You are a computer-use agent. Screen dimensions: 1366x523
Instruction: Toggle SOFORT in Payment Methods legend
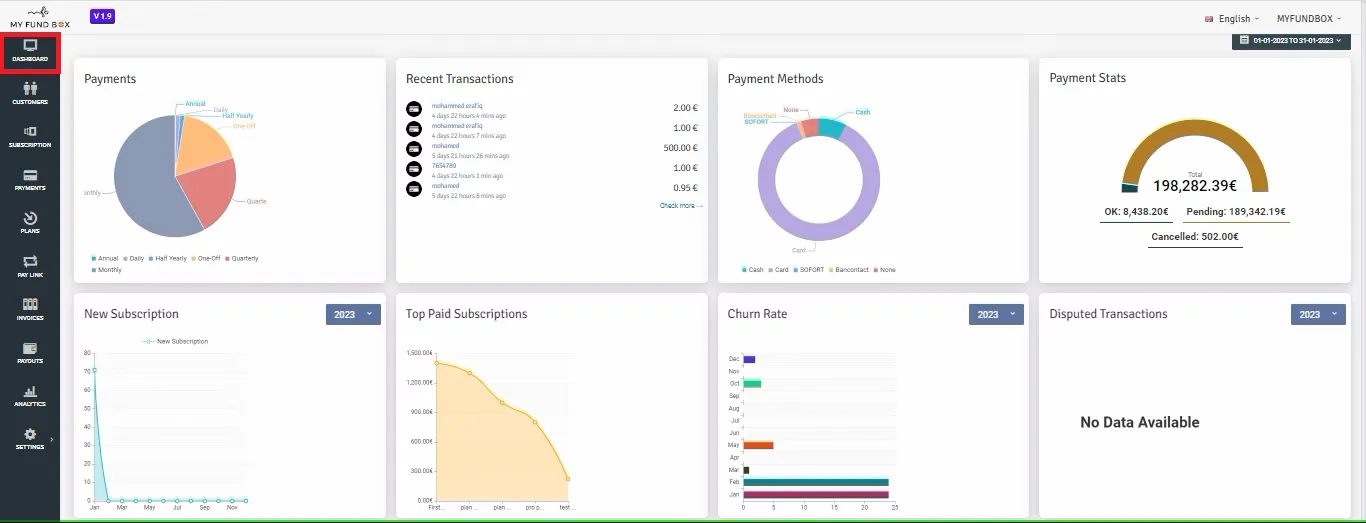807,270
